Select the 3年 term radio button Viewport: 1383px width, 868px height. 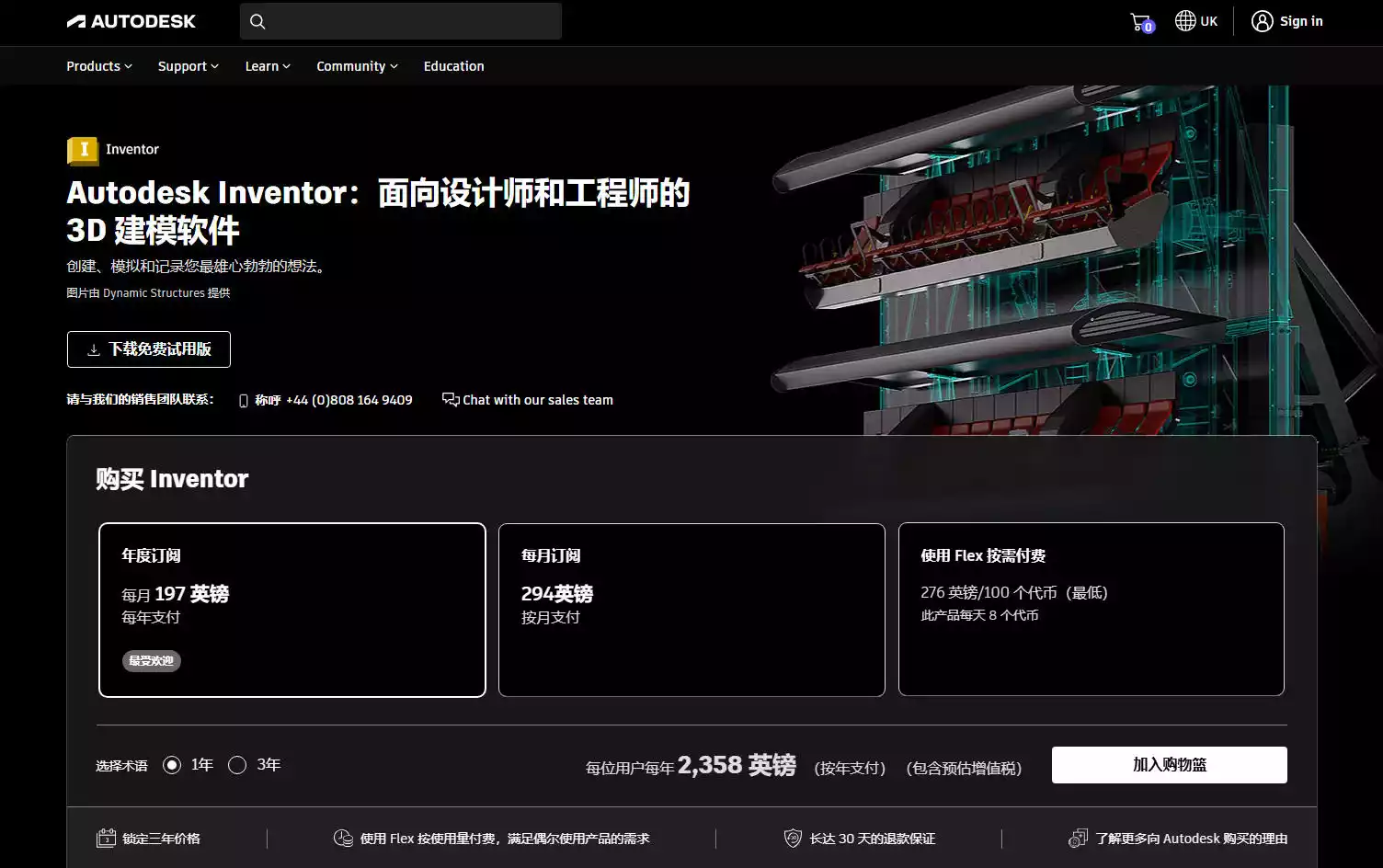pos(237,765)
